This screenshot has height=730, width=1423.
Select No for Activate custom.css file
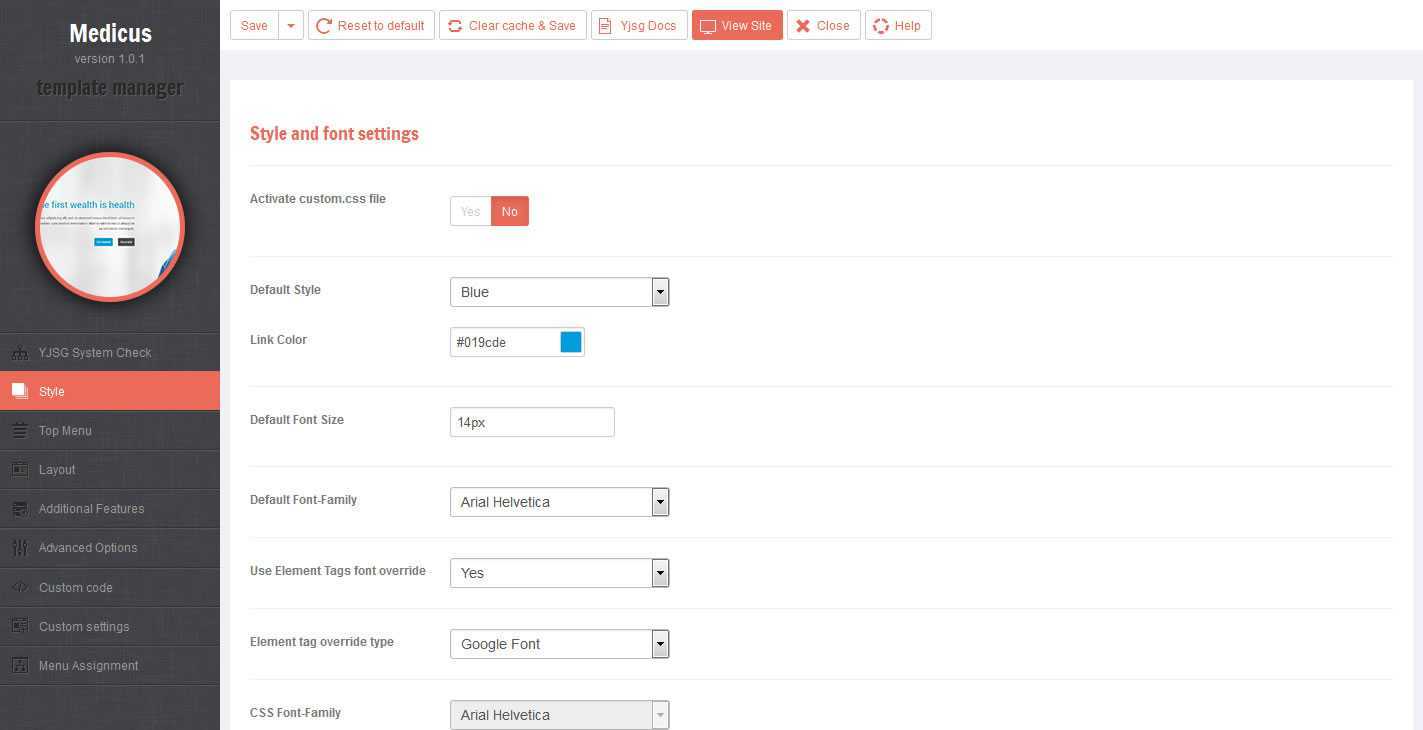pos(509,212)
